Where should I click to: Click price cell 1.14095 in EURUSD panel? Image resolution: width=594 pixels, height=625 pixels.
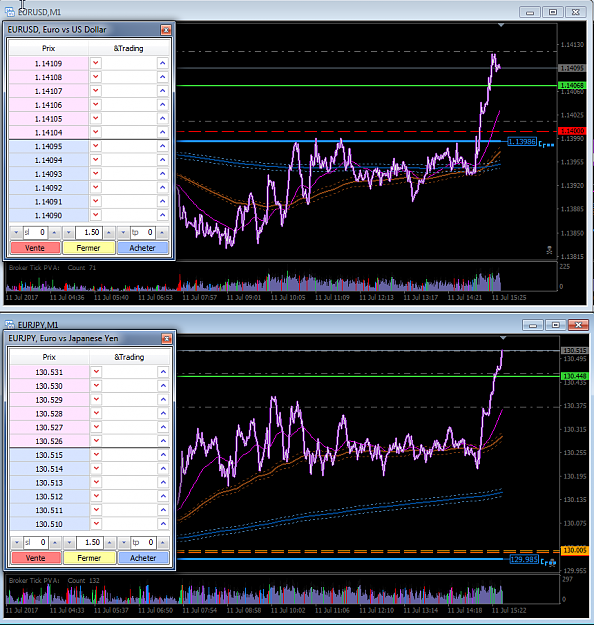(x=49, y=146)
